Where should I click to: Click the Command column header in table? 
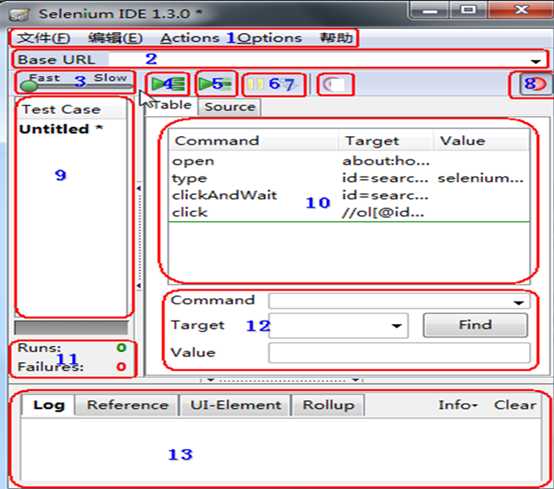pos(253,141)
